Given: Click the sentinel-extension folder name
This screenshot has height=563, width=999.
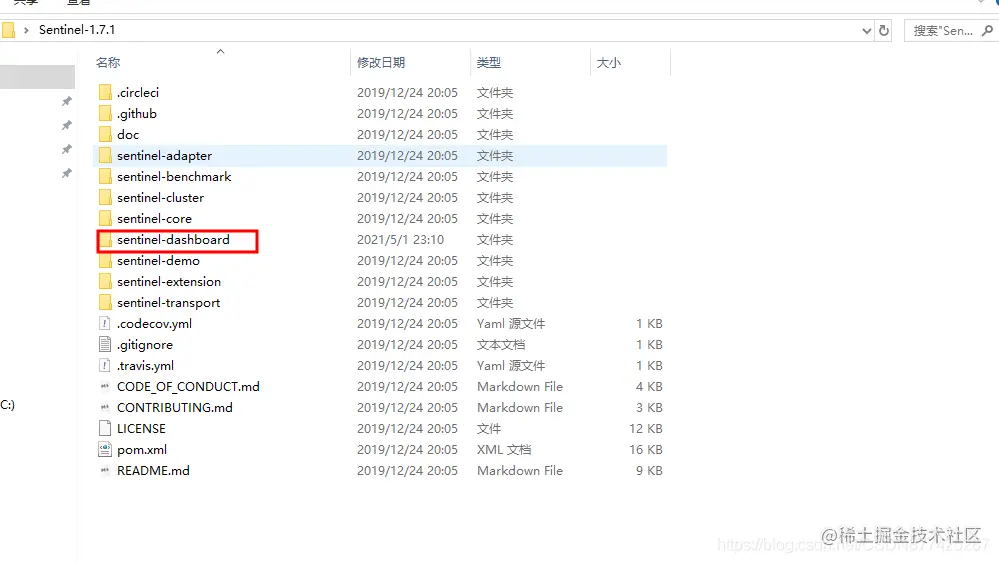Looking at the screenshot, I should click(169, 282).
